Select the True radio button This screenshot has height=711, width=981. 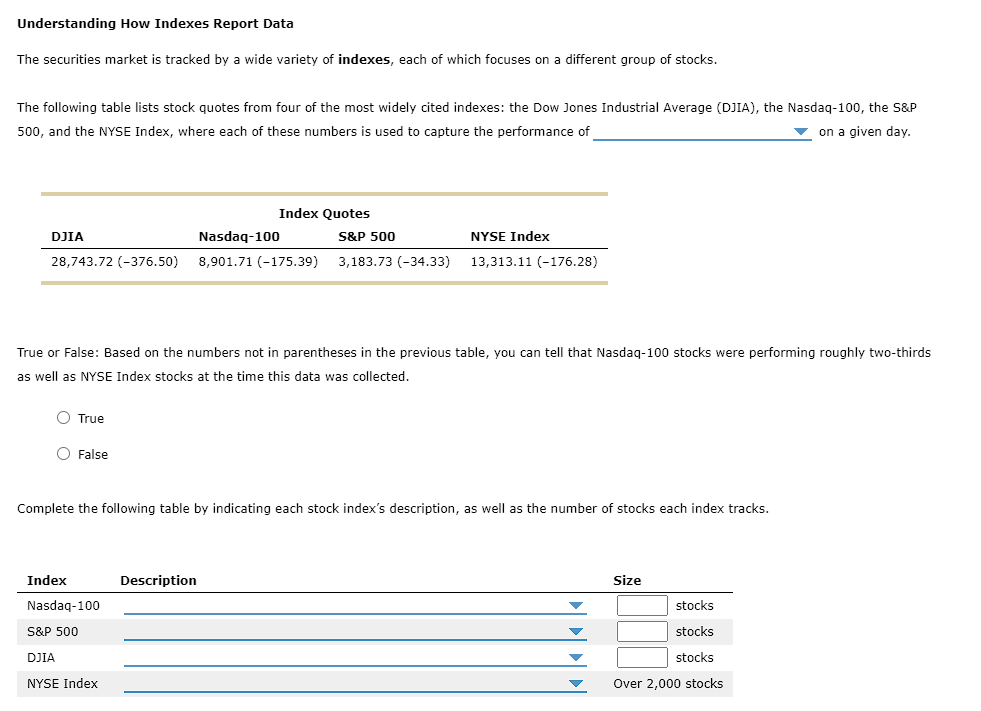64,417
